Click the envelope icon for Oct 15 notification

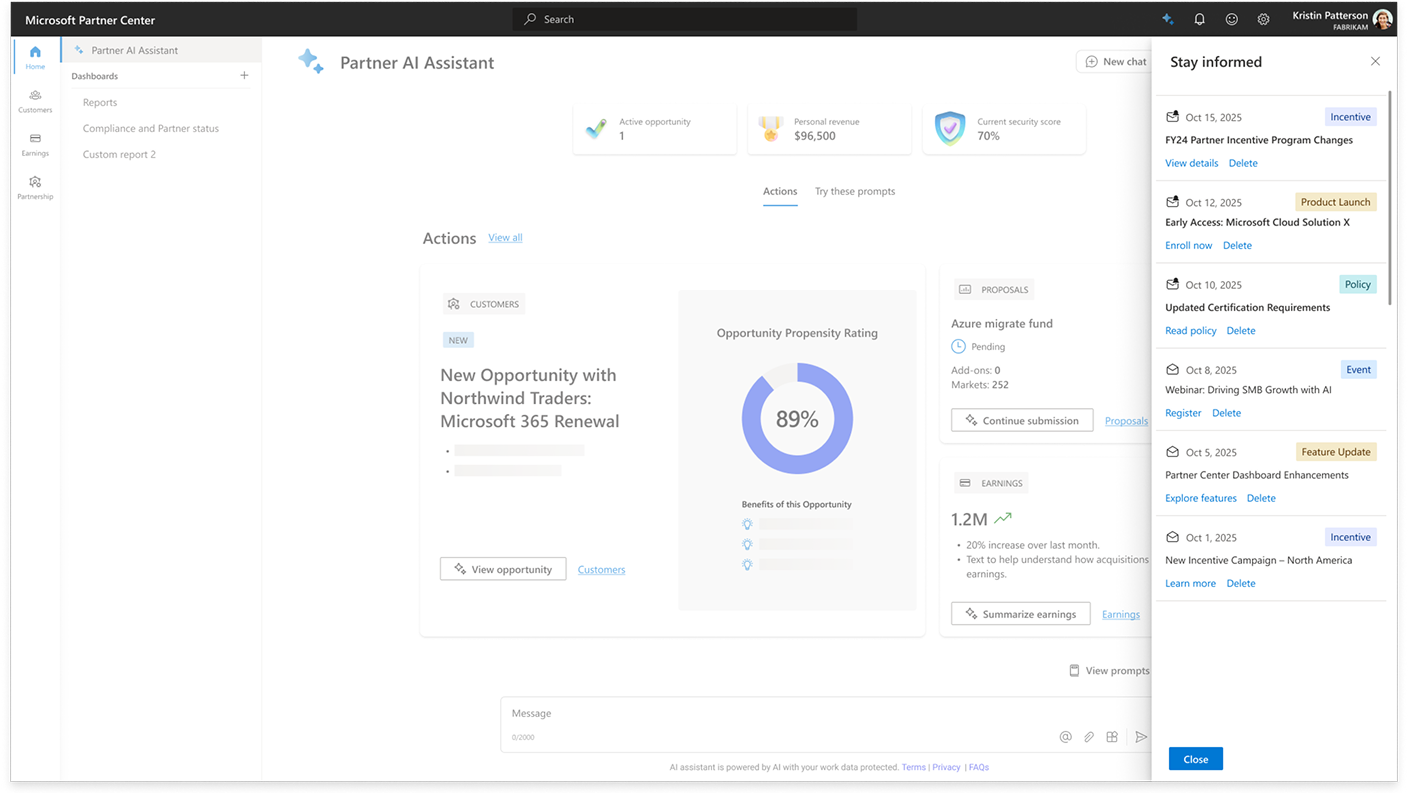pyautogui.click(x=1172, y=117)
